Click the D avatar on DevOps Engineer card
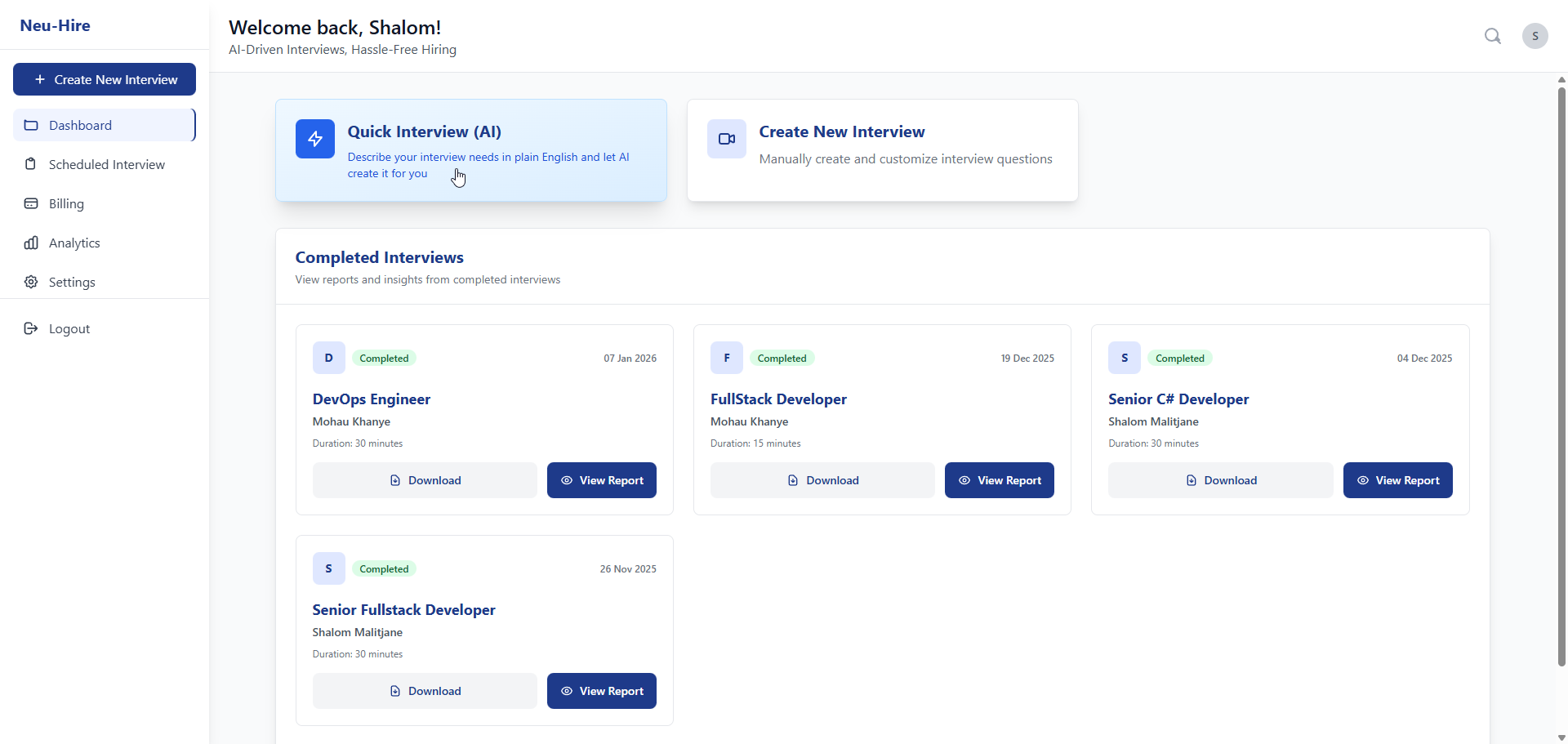 328,358
